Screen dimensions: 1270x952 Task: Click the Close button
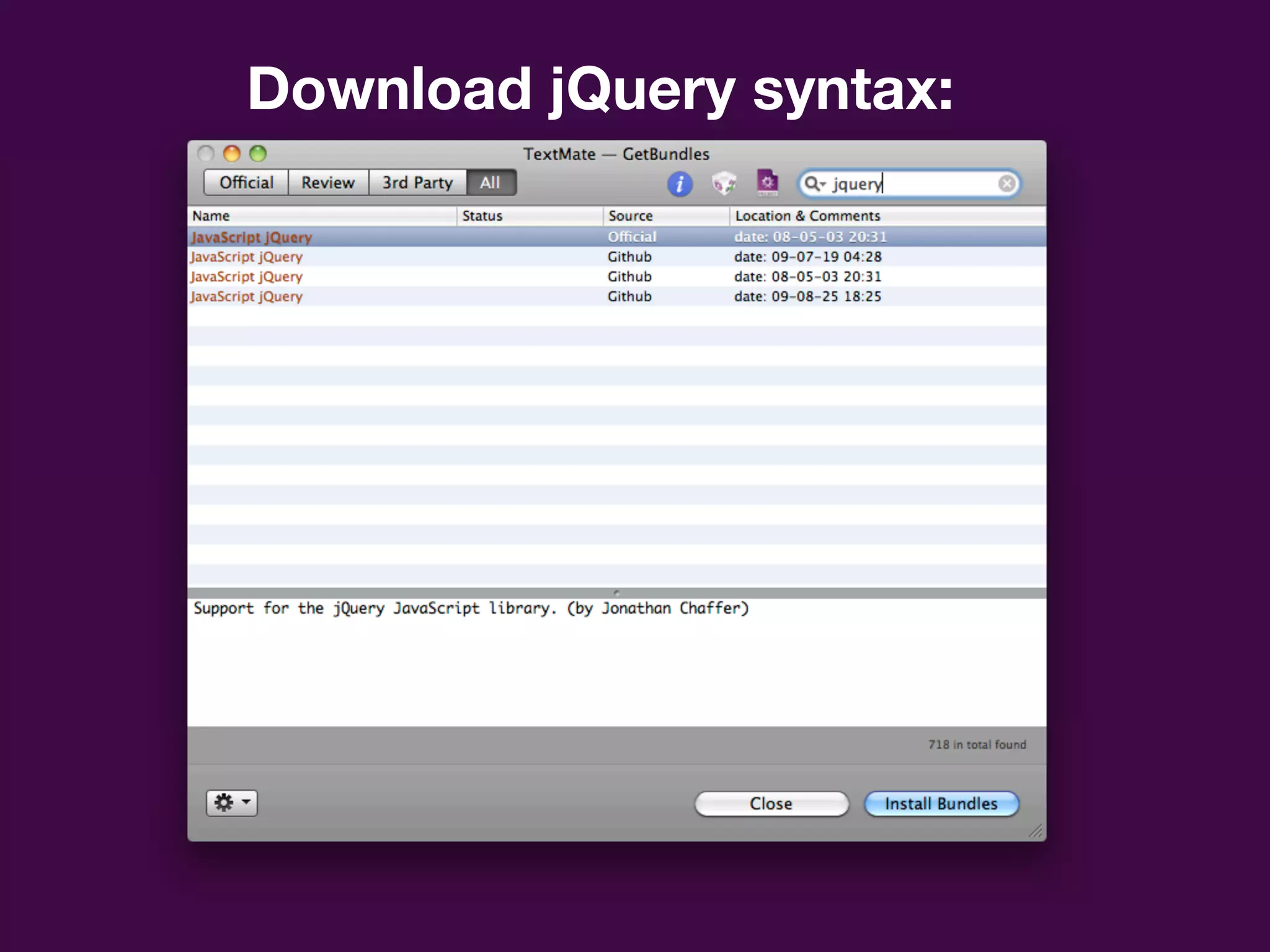tap(771, 804)
